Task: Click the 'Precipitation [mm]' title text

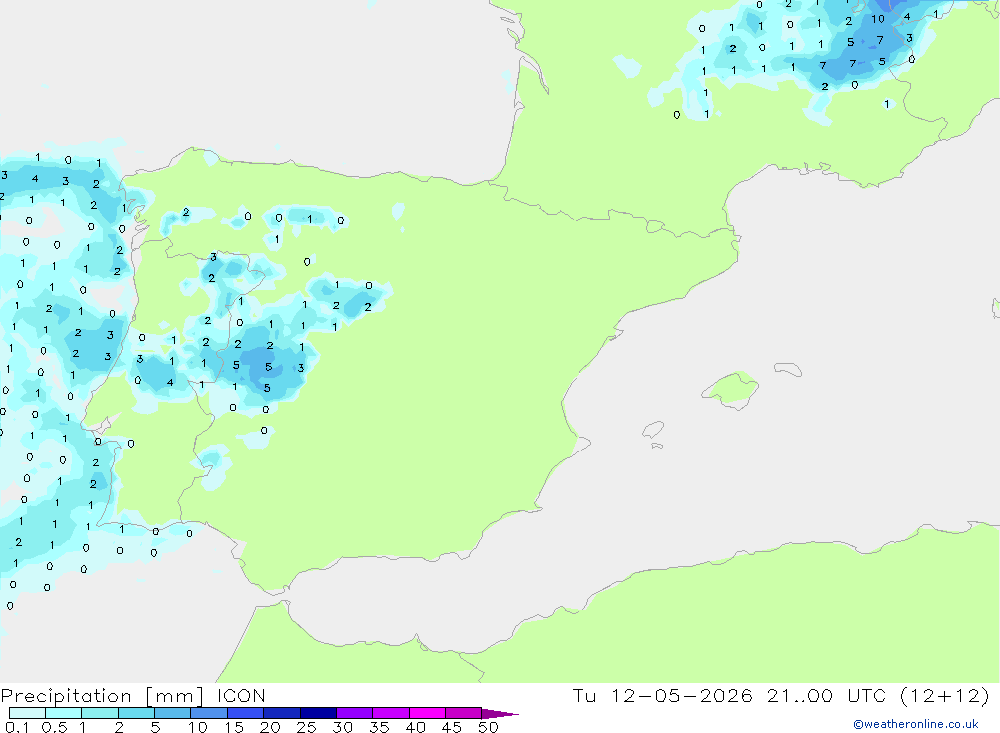Action: click(102, 696)
